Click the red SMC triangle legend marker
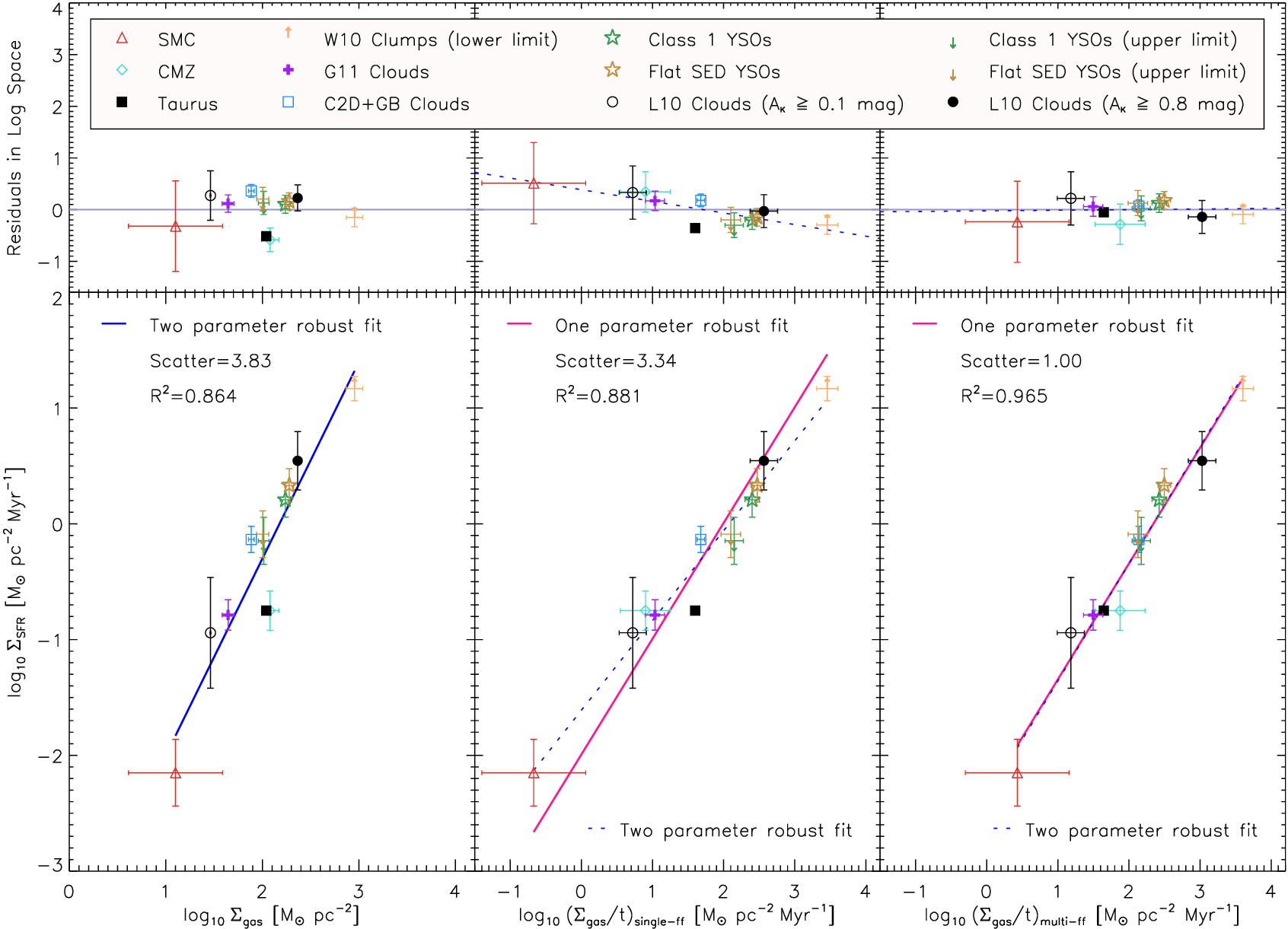The height and width of the screenshot is (929, 1288). (x=122, y=39)
